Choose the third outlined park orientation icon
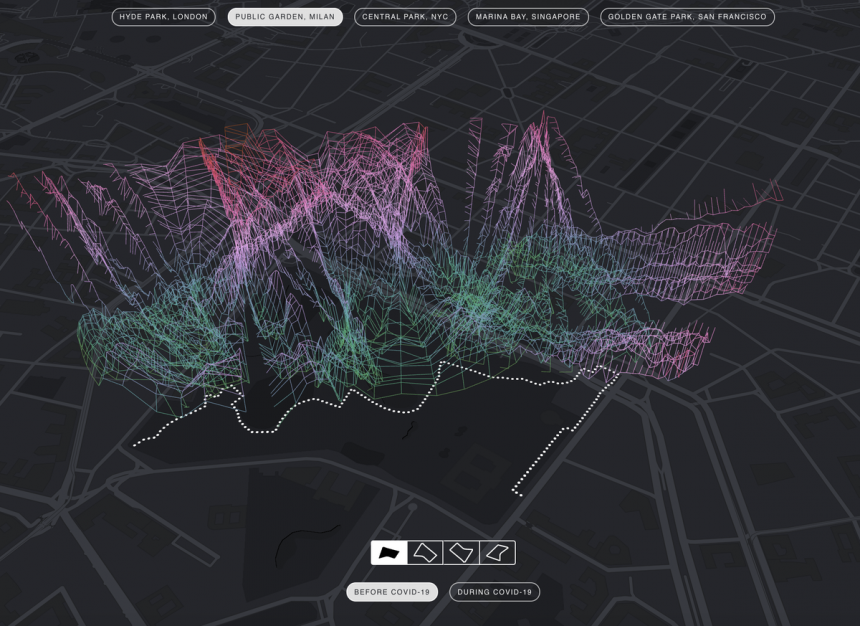Viewport: 860px width, 626px height. tap(461, 552)
